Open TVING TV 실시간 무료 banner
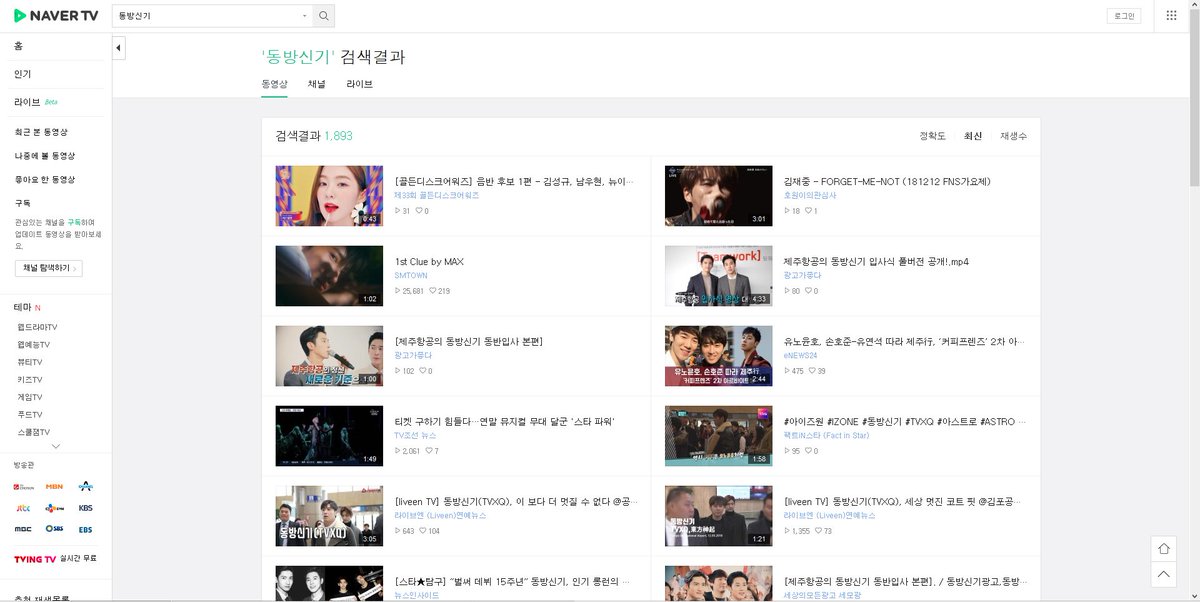 tap(55, 558)
